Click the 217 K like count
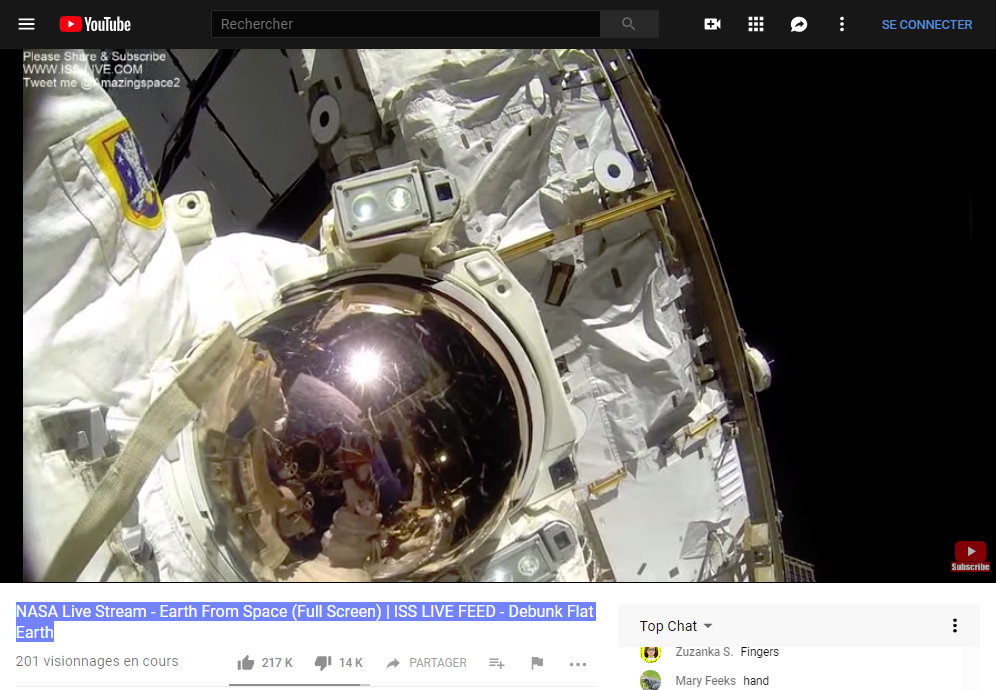Screen dimensions: 996x690 [x=277, y=663]
